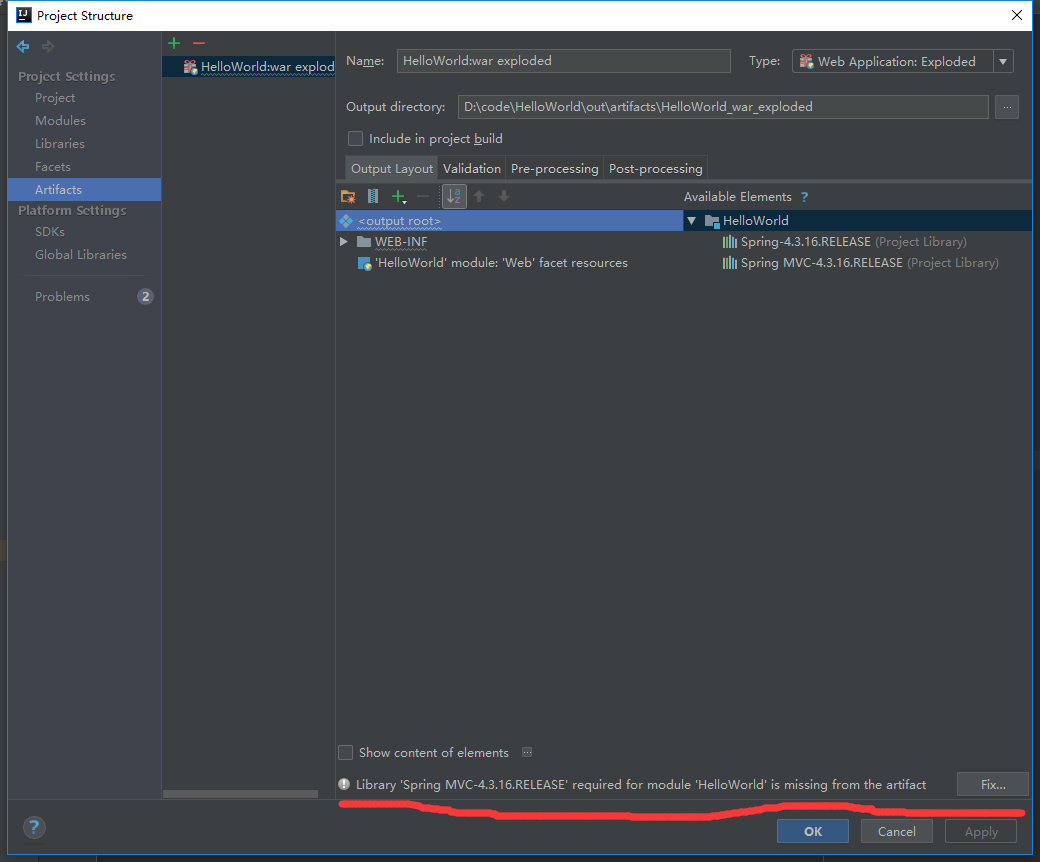Open Modules settings section
The height and width of the screenshot is (862, 1040).
coord(60,121)
